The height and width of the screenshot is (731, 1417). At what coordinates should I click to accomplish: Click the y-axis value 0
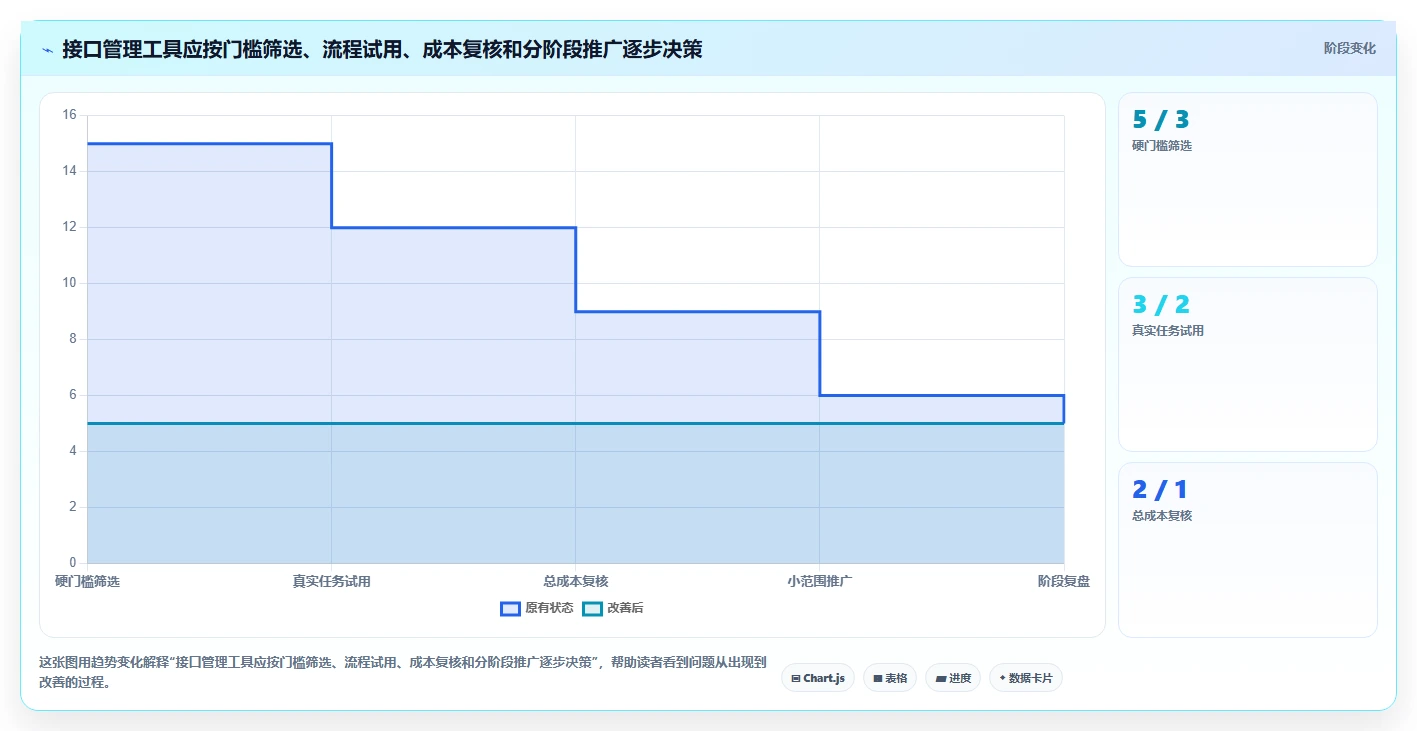tap(73, 563)
